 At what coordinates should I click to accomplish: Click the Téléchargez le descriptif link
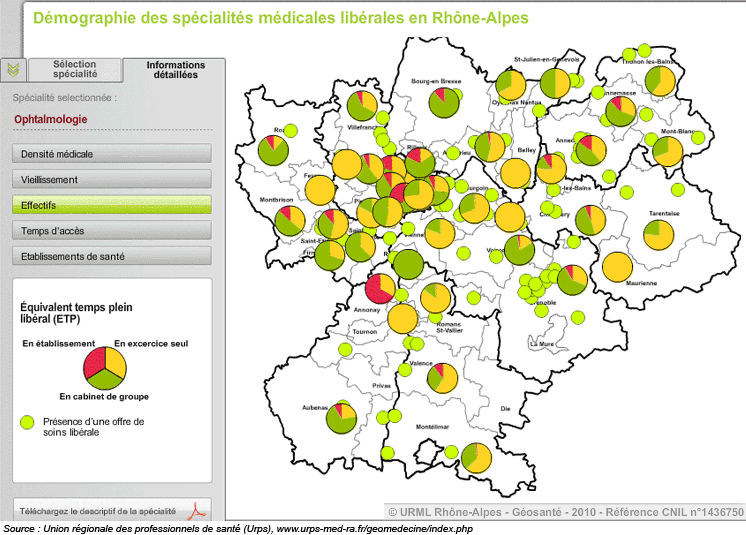tap(98, 509)
